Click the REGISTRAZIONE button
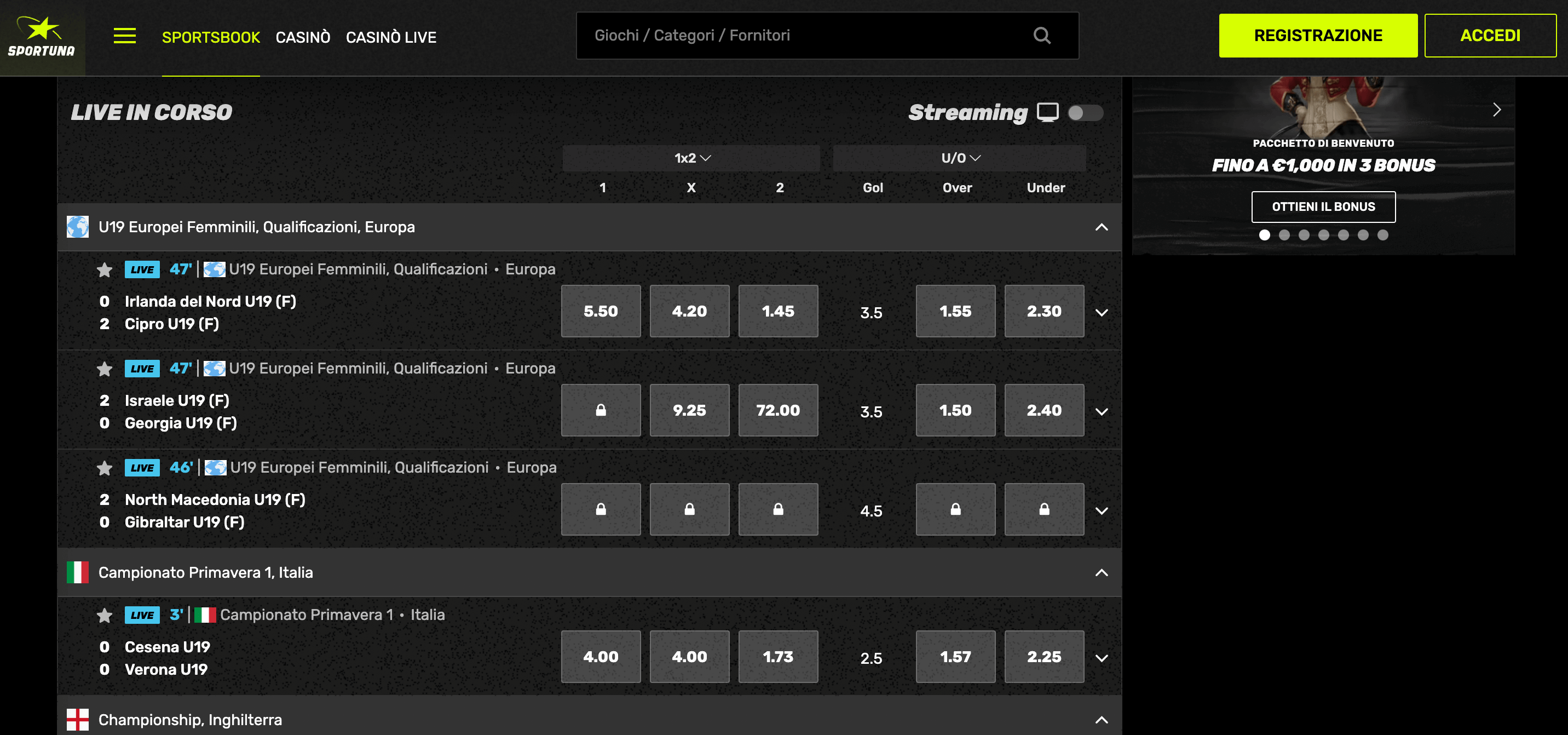 (1319, 35)
